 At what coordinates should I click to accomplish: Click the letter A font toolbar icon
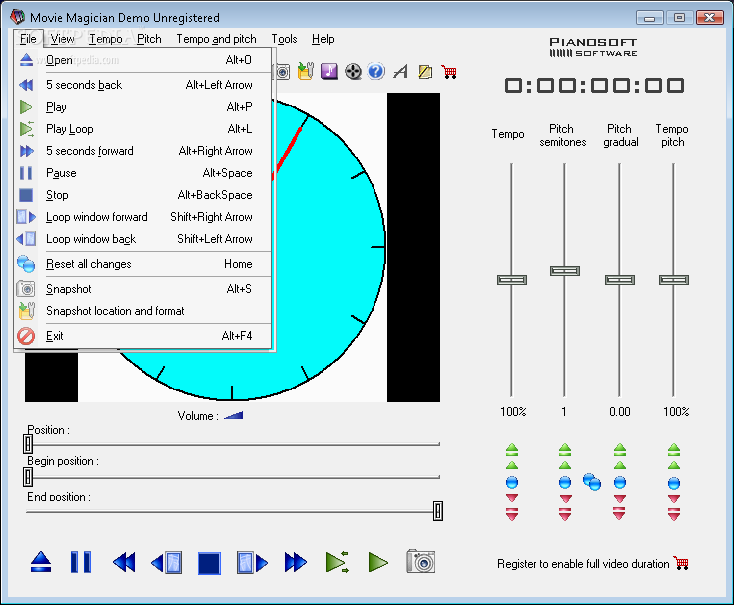[400, 72]
